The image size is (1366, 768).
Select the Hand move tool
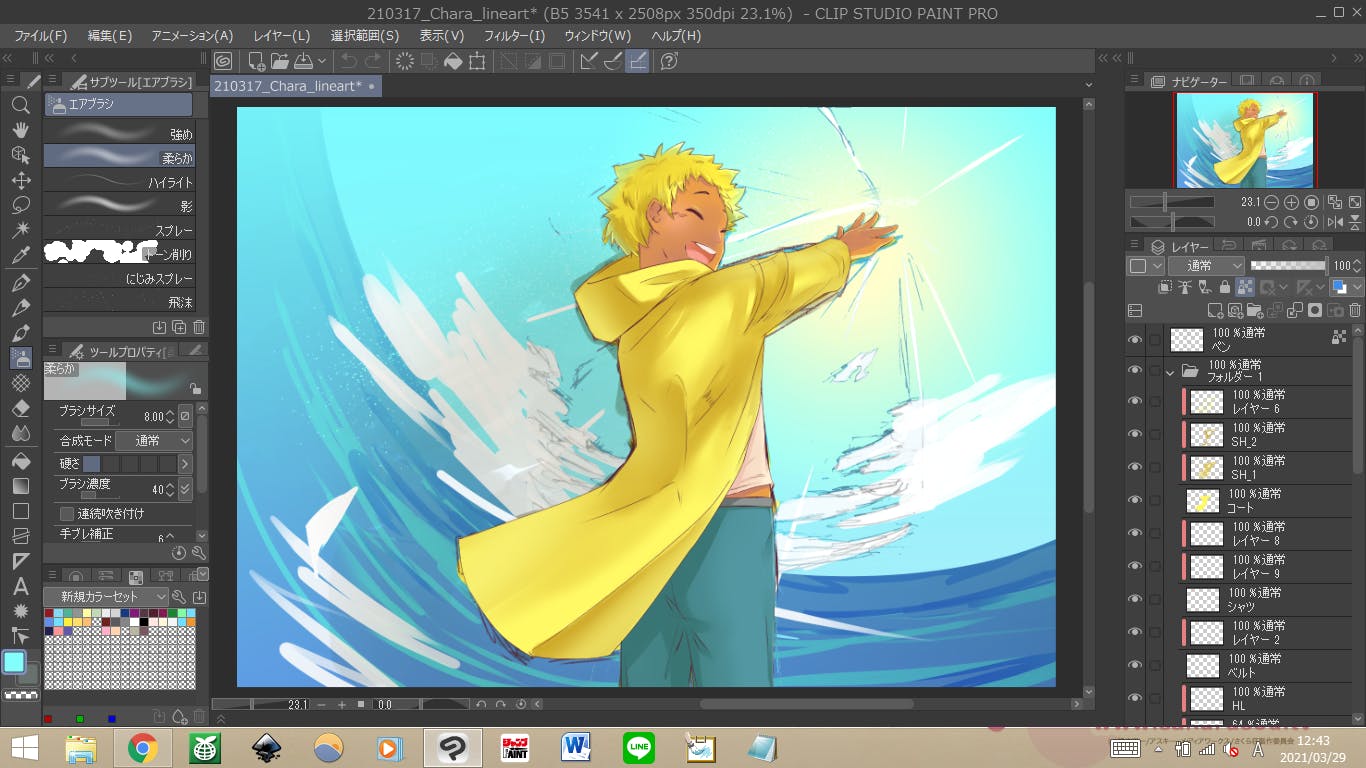[x=20, y=130]
